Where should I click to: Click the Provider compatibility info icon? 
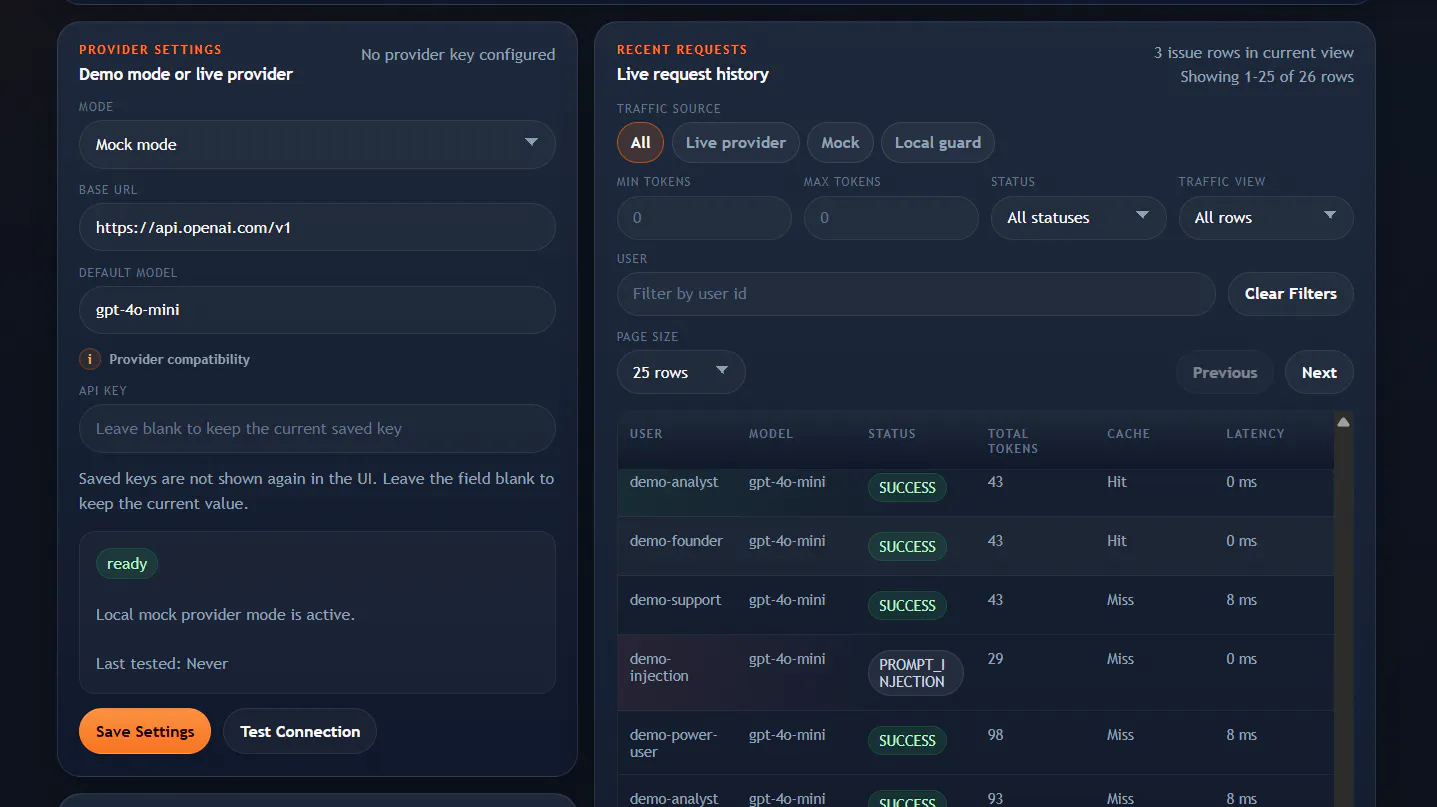[x=90, y=359]
